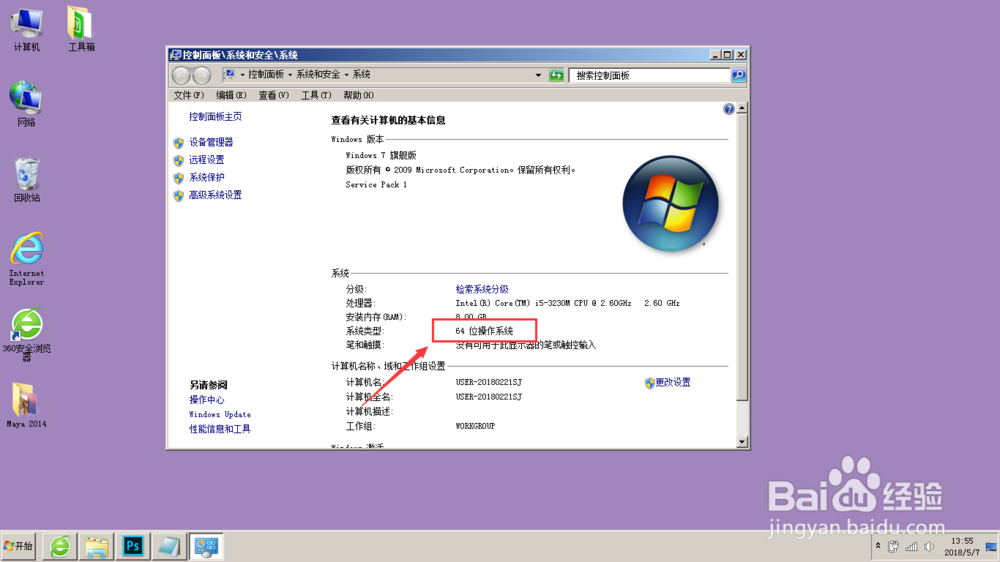Screen dimensions: 1000x562
Task: Launch Internet Explorer from desktop
Action: [x=26, y=258]
